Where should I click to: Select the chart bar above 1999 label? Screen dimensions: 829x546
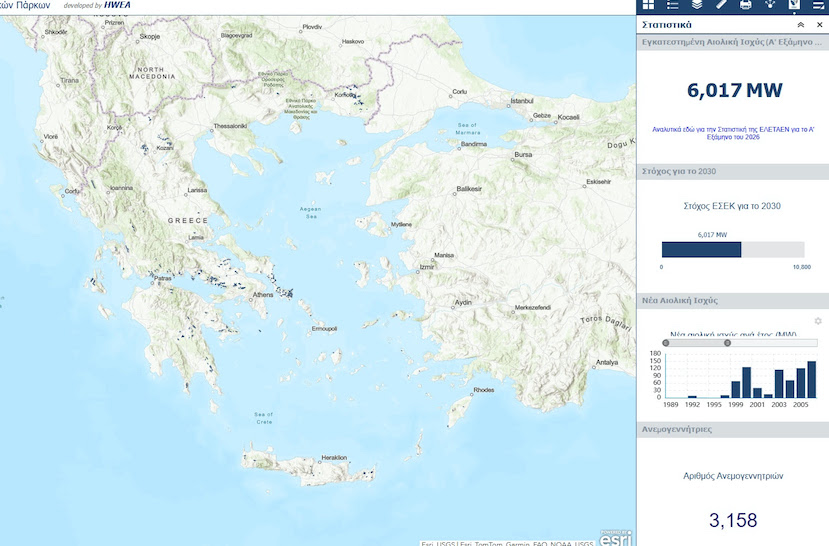click(735, 389)
